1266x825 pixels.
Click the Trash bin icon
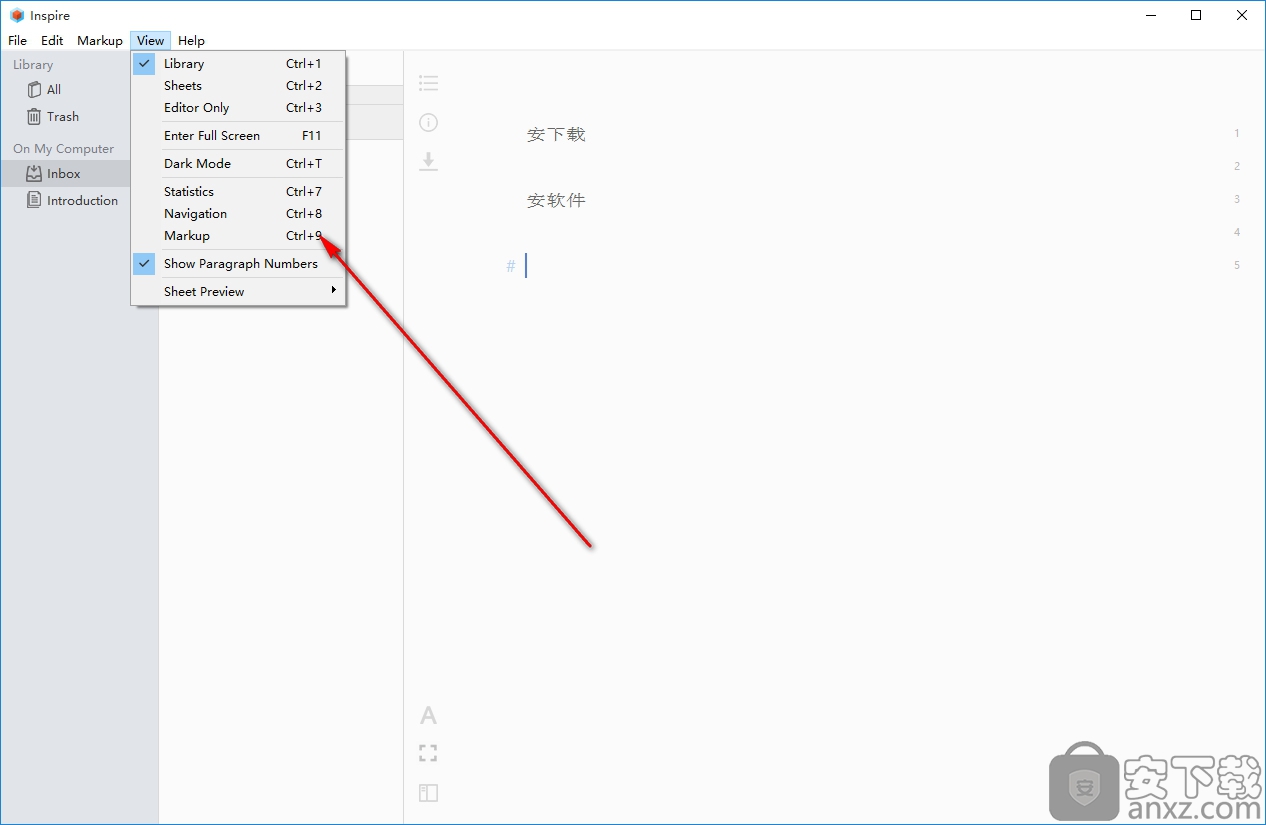(x=34, y=116)
